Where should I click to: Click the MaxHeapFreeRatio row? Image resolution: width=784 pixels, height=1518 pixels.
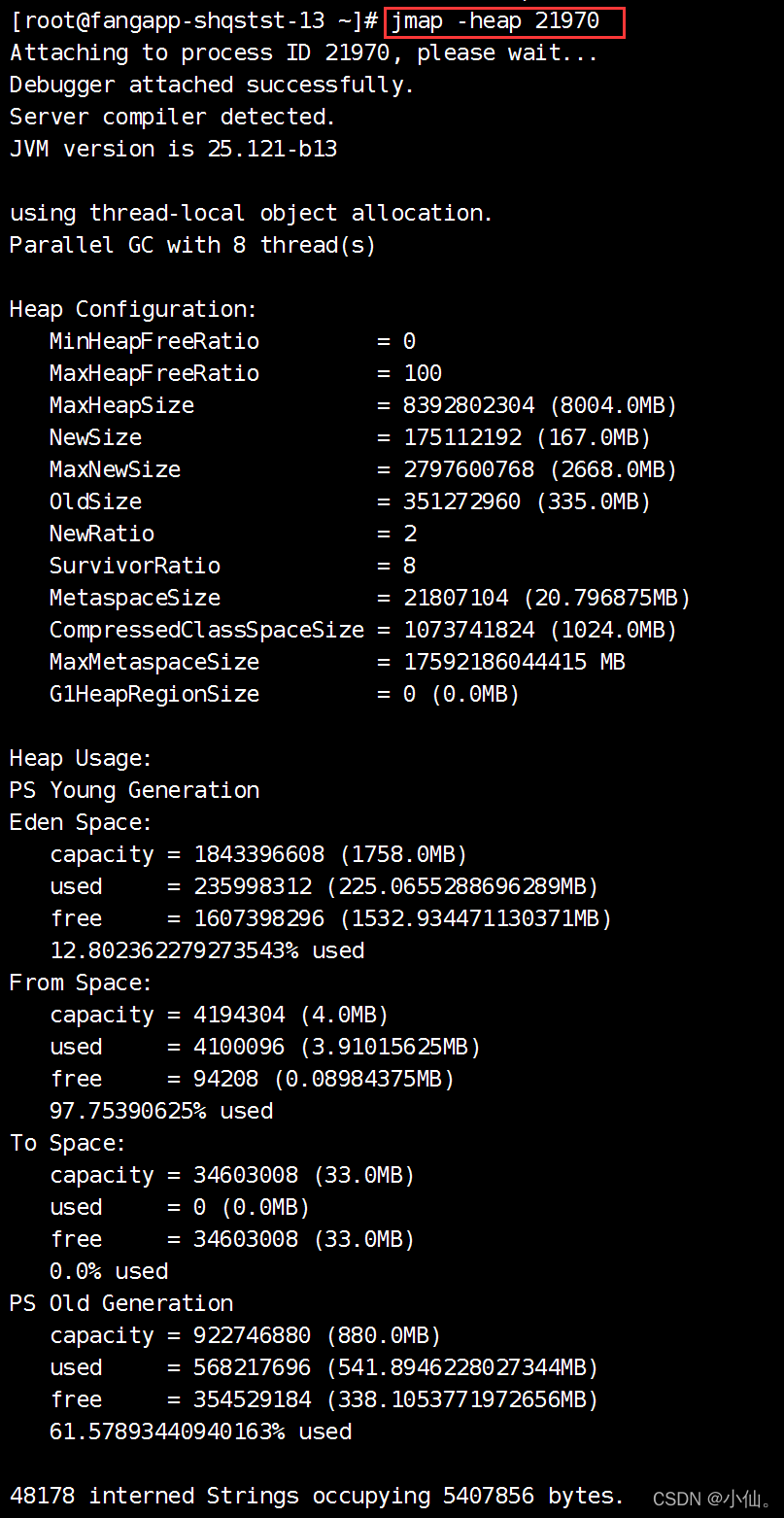[246, 373]
